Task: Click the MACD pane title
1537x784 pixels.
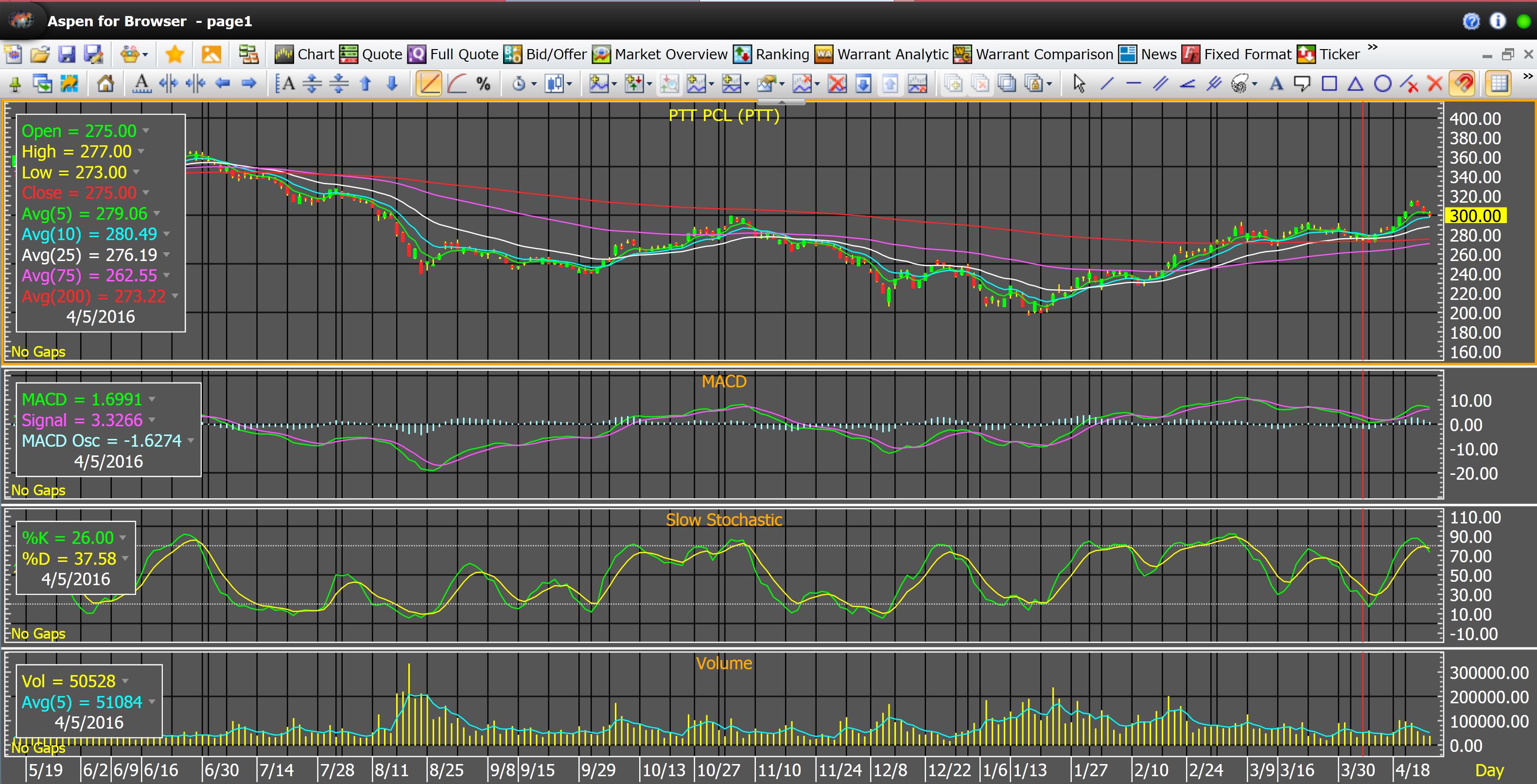Action: tap(724, 381)
